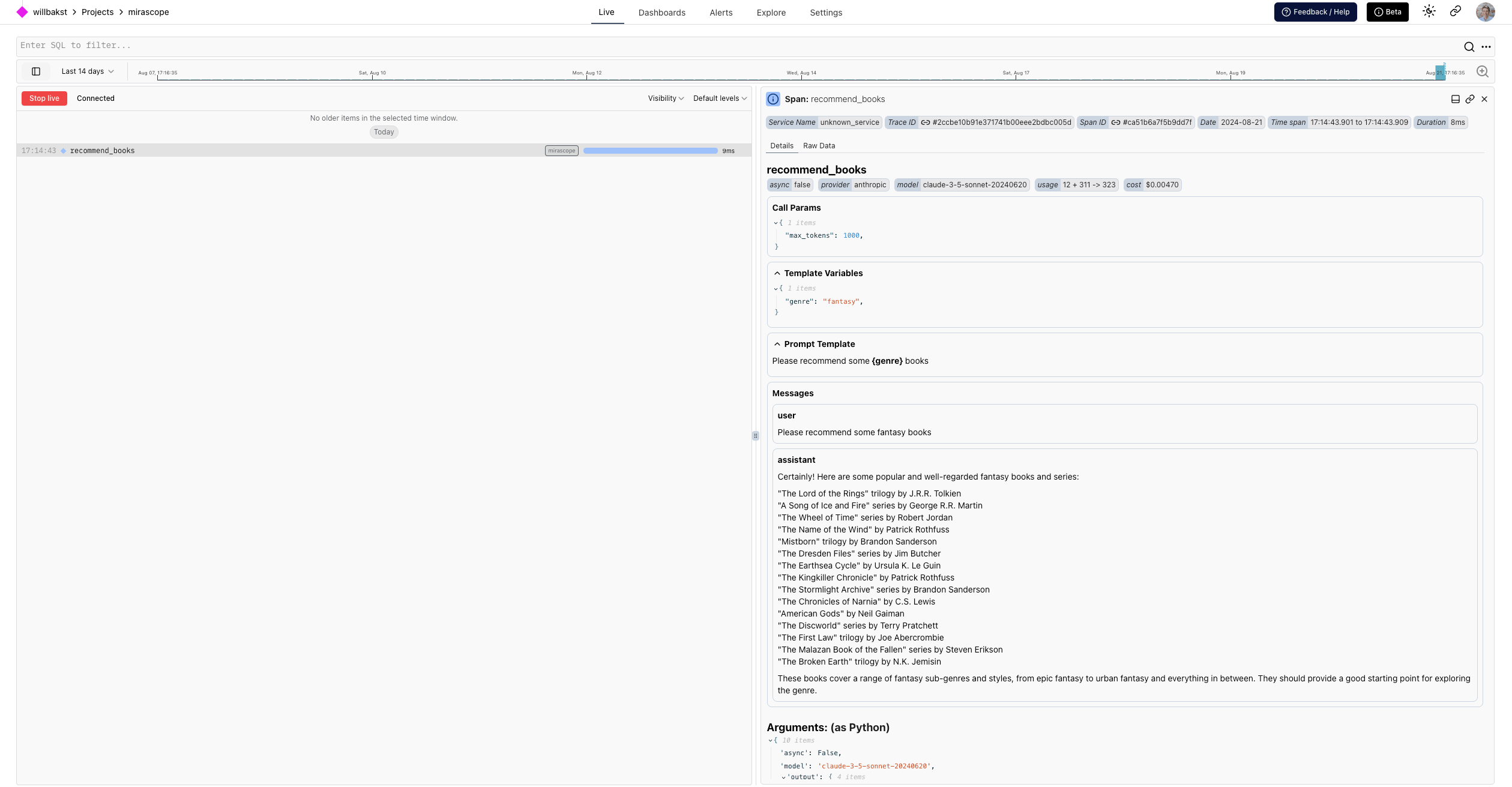The width and height of the screenshot is (1512, 787).
Task: Switch to the Raw Data tab
Action: pos(819,146)
